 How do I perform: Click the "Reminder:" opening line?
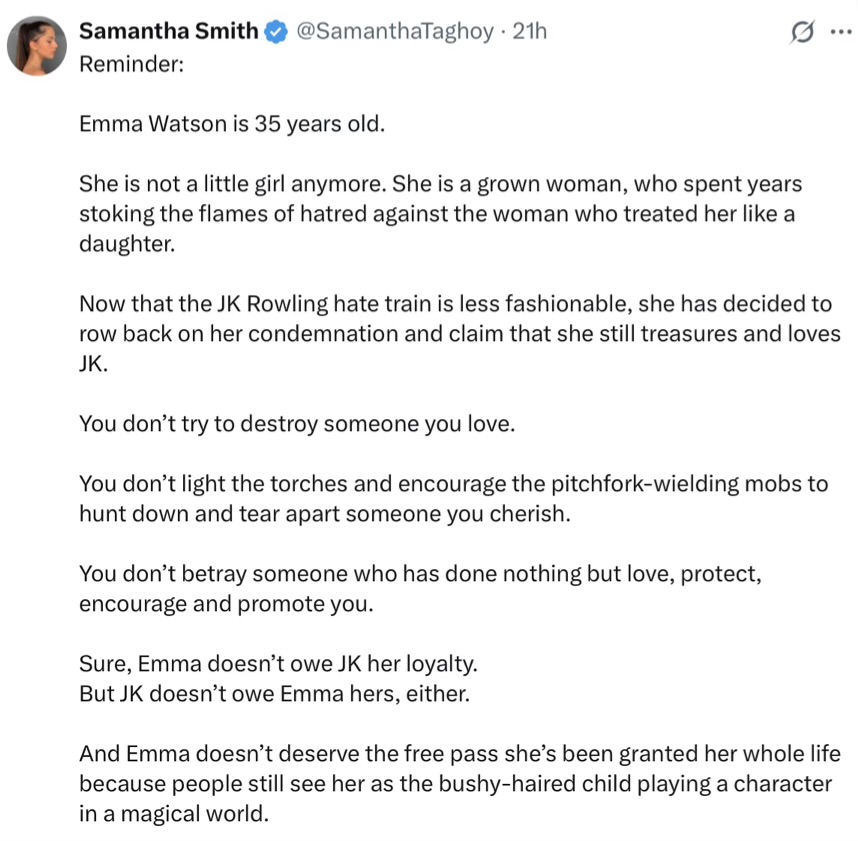[132, 64]
